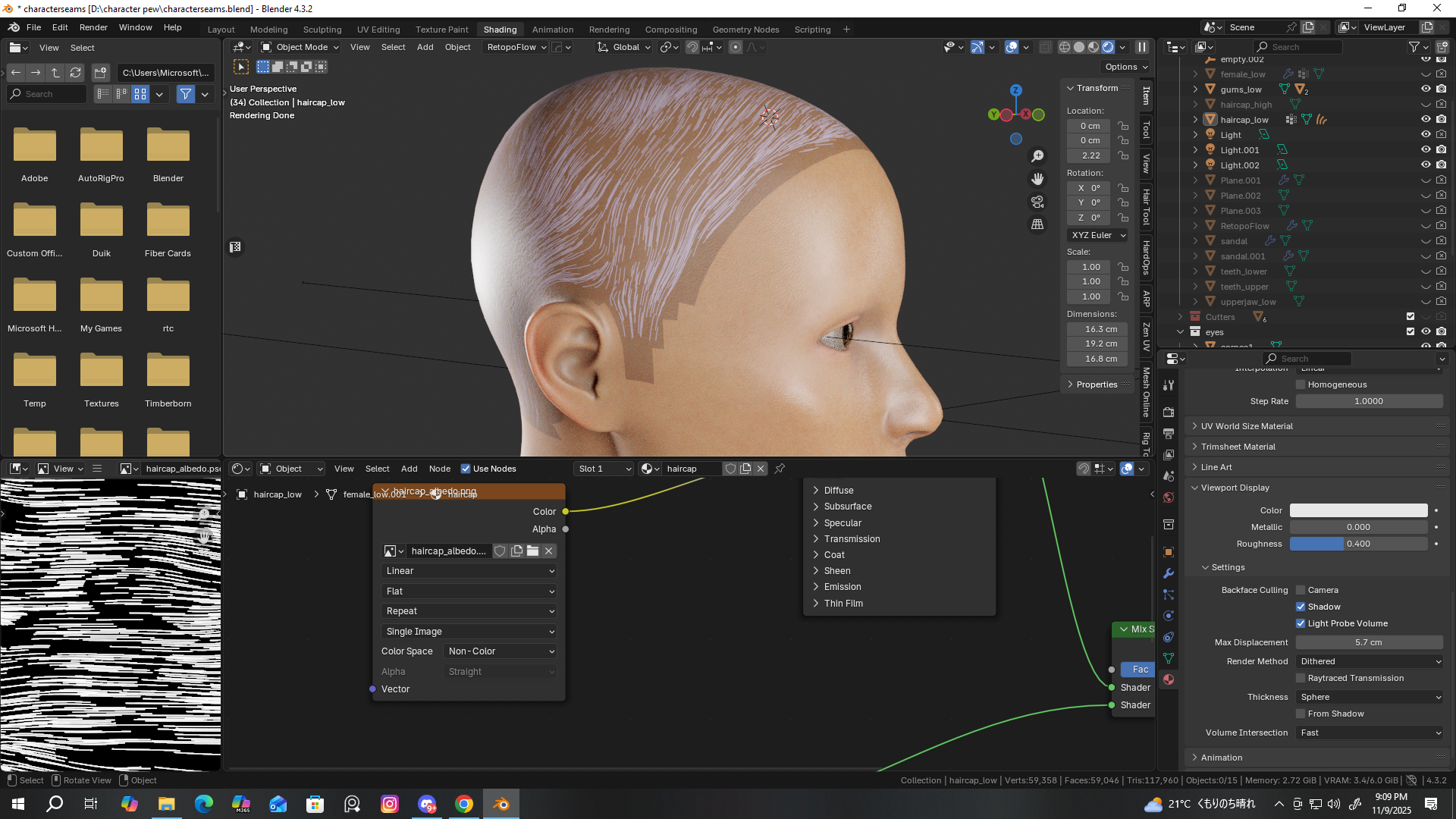This screenshot has width=1456, height=819.
Task: Toggle the camera view icon
Action: pyautogui.click(x=1037, y=202)
